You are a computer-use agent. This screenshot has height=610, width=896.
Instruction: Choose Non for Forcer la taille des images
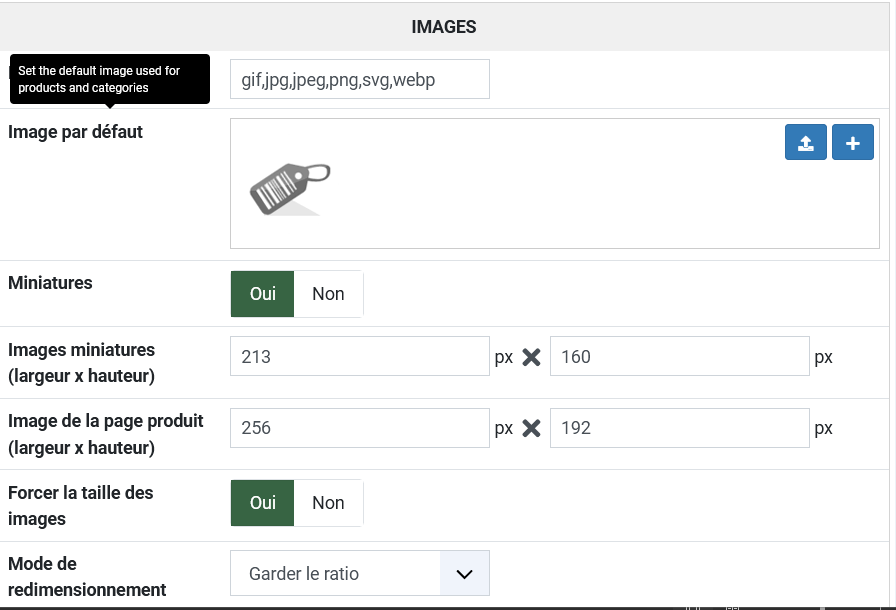pyautogui.click(x=328, y=503)
